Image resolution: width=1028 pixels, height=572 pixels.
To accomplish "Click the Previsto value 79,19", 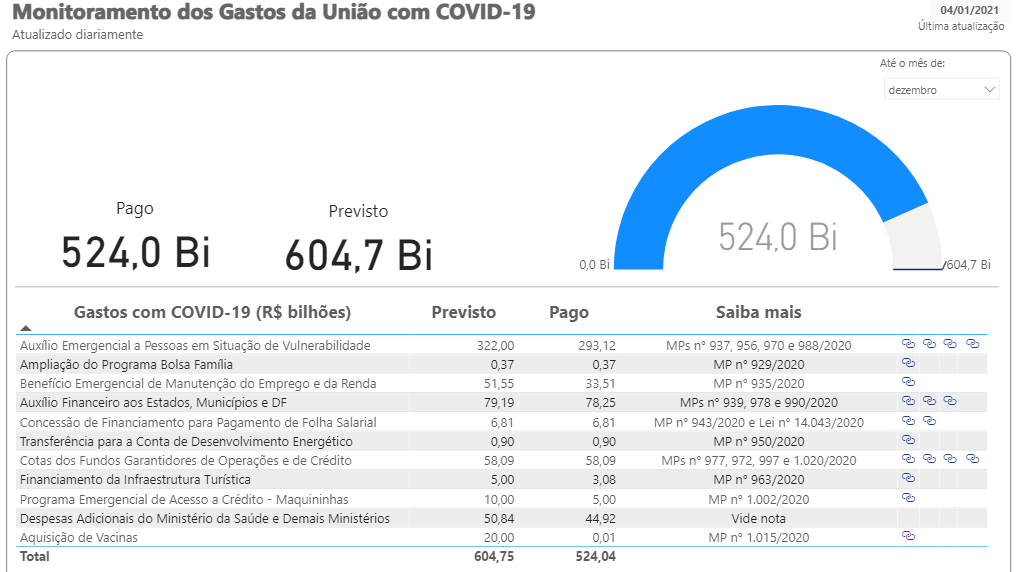I will (499, 403).
